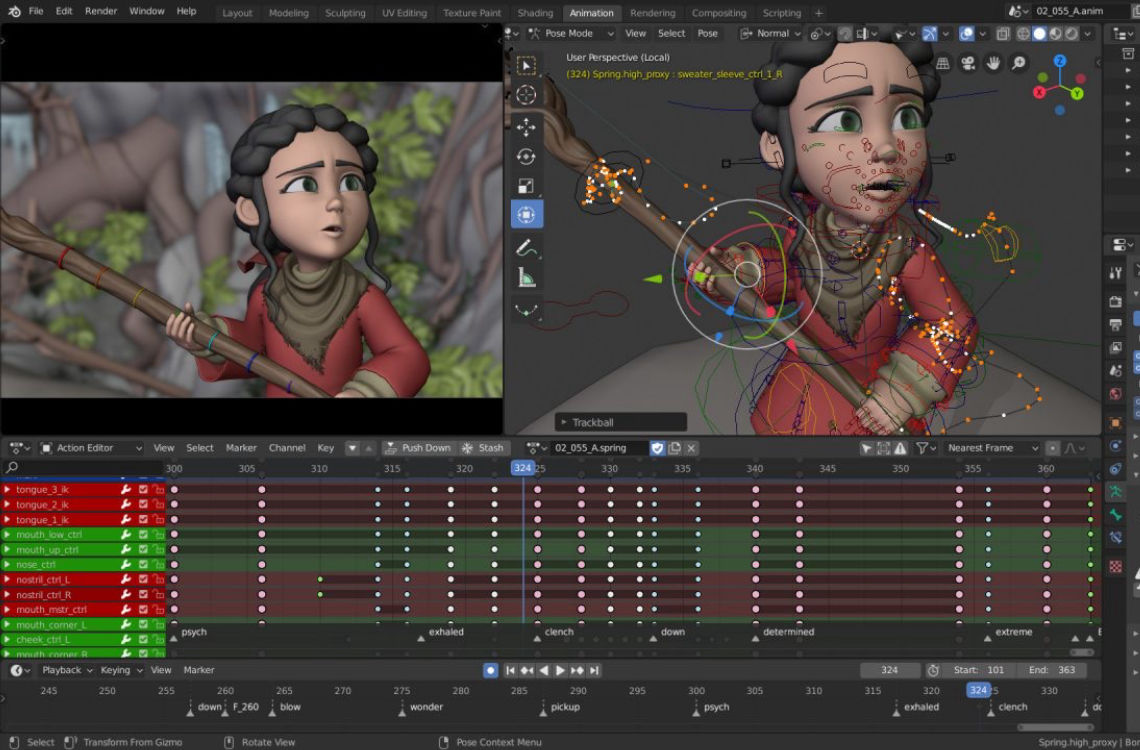This screenshot has height=750, width=1140.
Task: Select the Rotate tool in viewport toolbar
Action: point(527,157)
